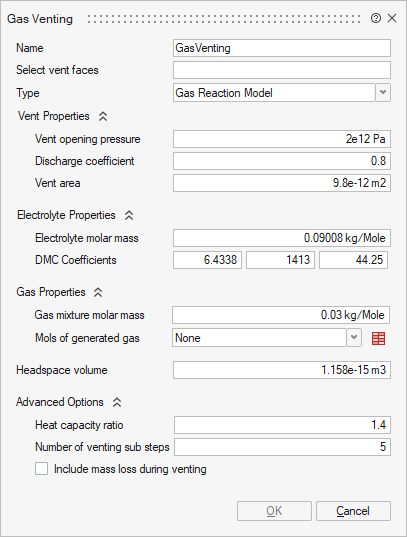Open the red table editor icon
This screenshot has height=537, width=407.
tap(378, 338)
